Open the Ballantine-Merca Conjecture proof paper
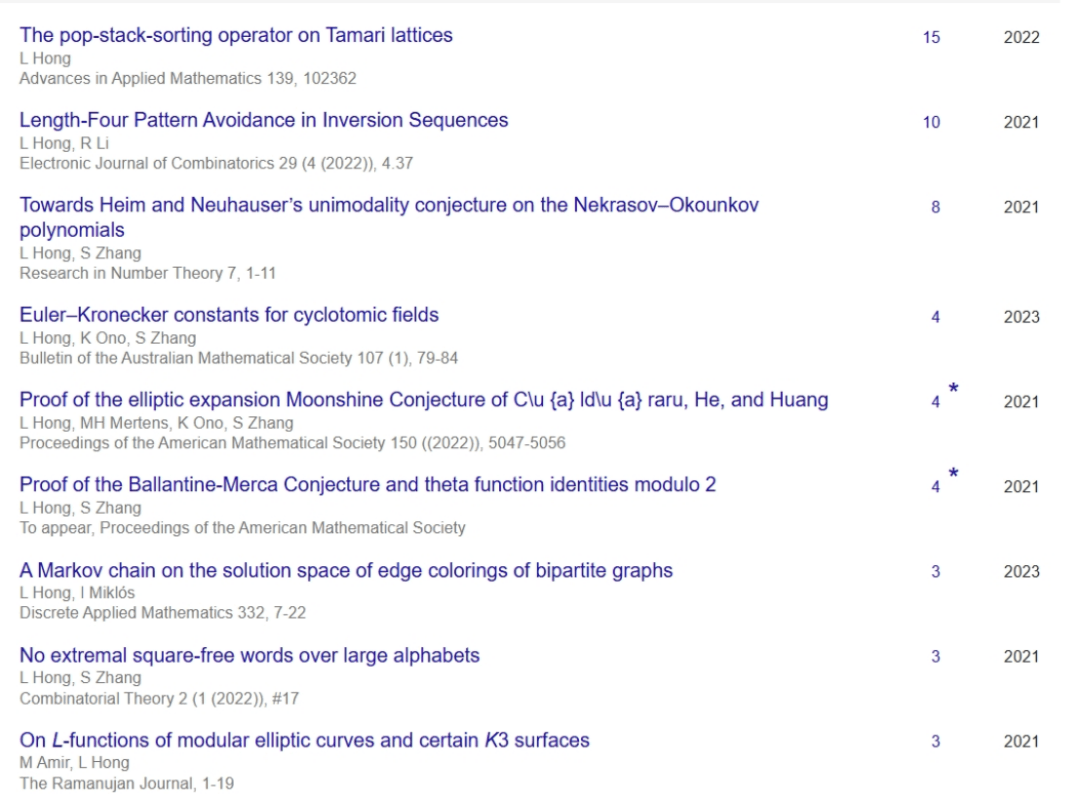 click(x=368, y=485)
